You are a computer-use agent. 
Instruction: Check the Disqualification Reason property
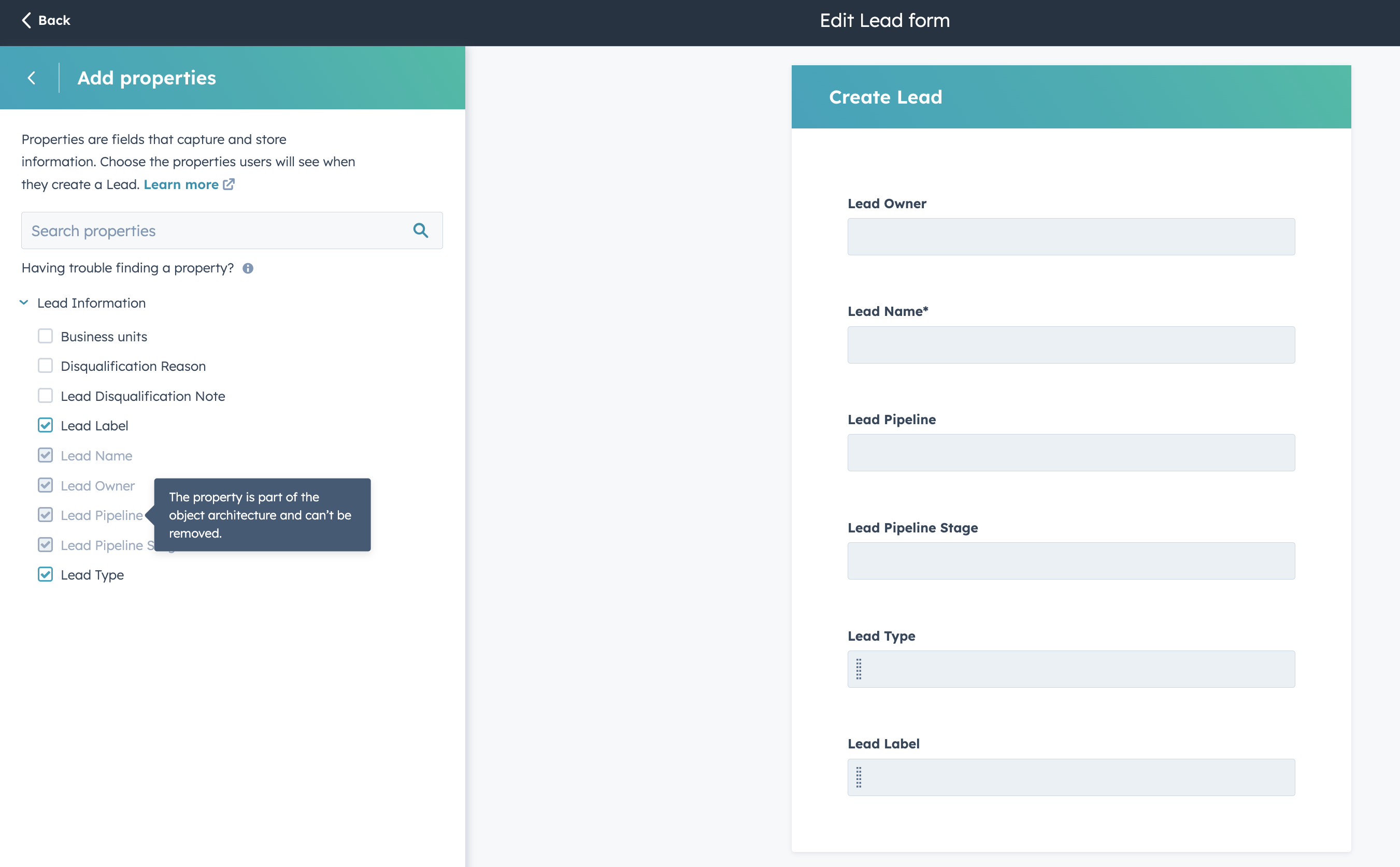coord(45,365)
